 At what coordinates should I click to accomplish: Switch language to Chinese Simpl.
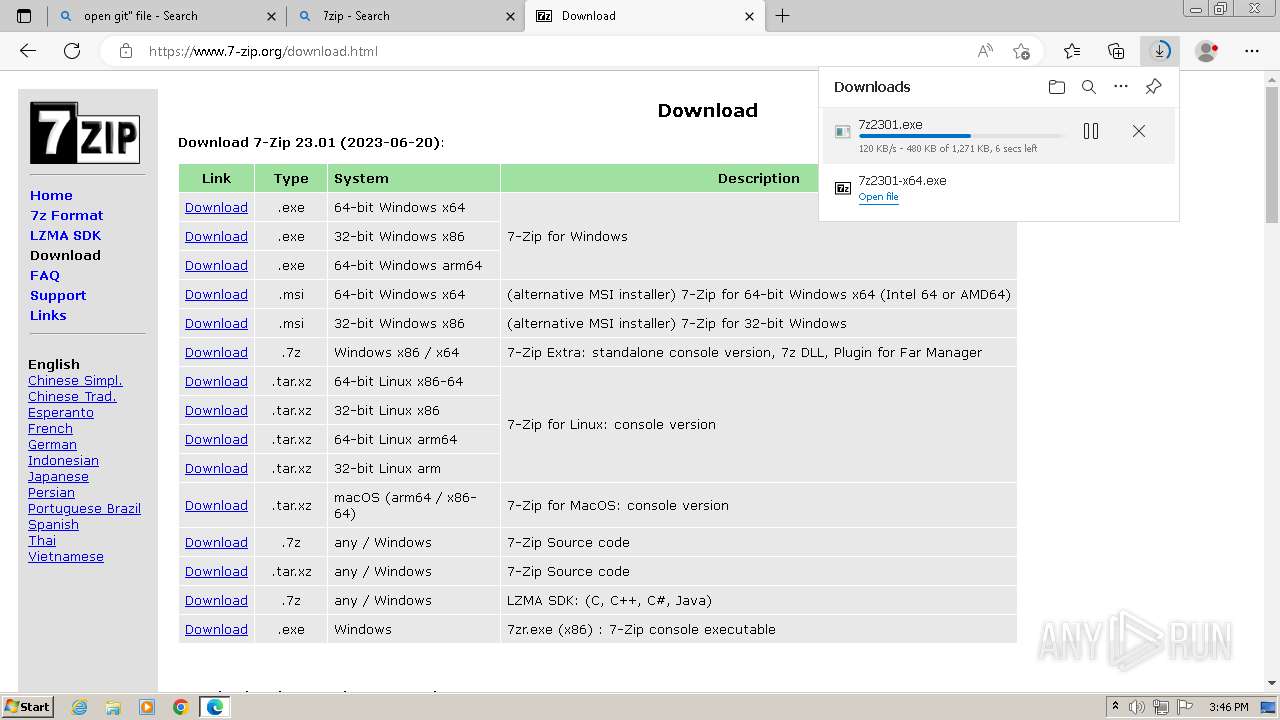[75, 380]
